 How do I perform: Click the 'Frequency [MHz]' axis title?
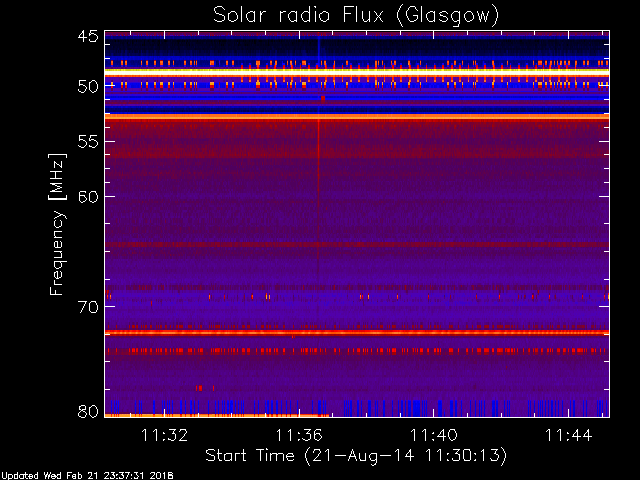click(x=57, y=224)
